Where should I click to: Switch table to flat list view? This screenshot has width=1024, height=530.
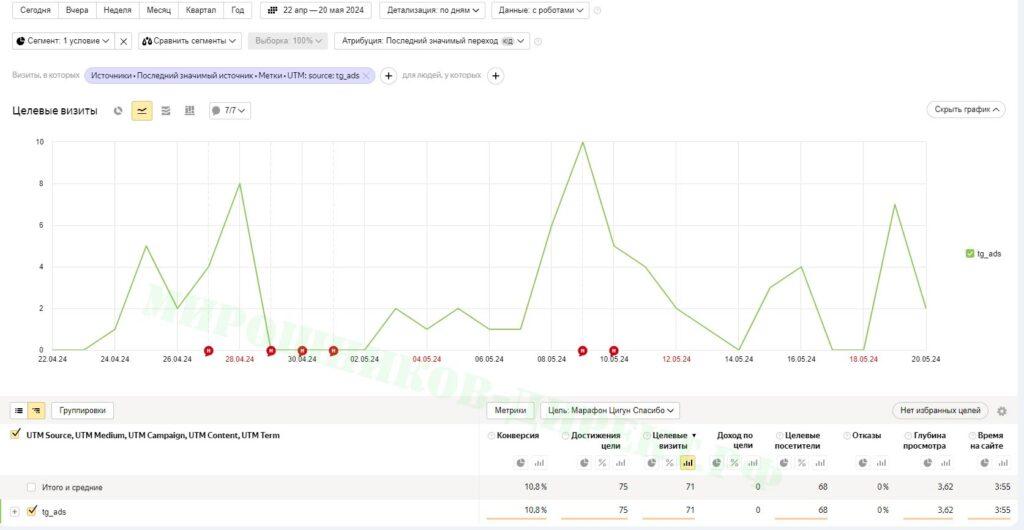click(19, 410)
